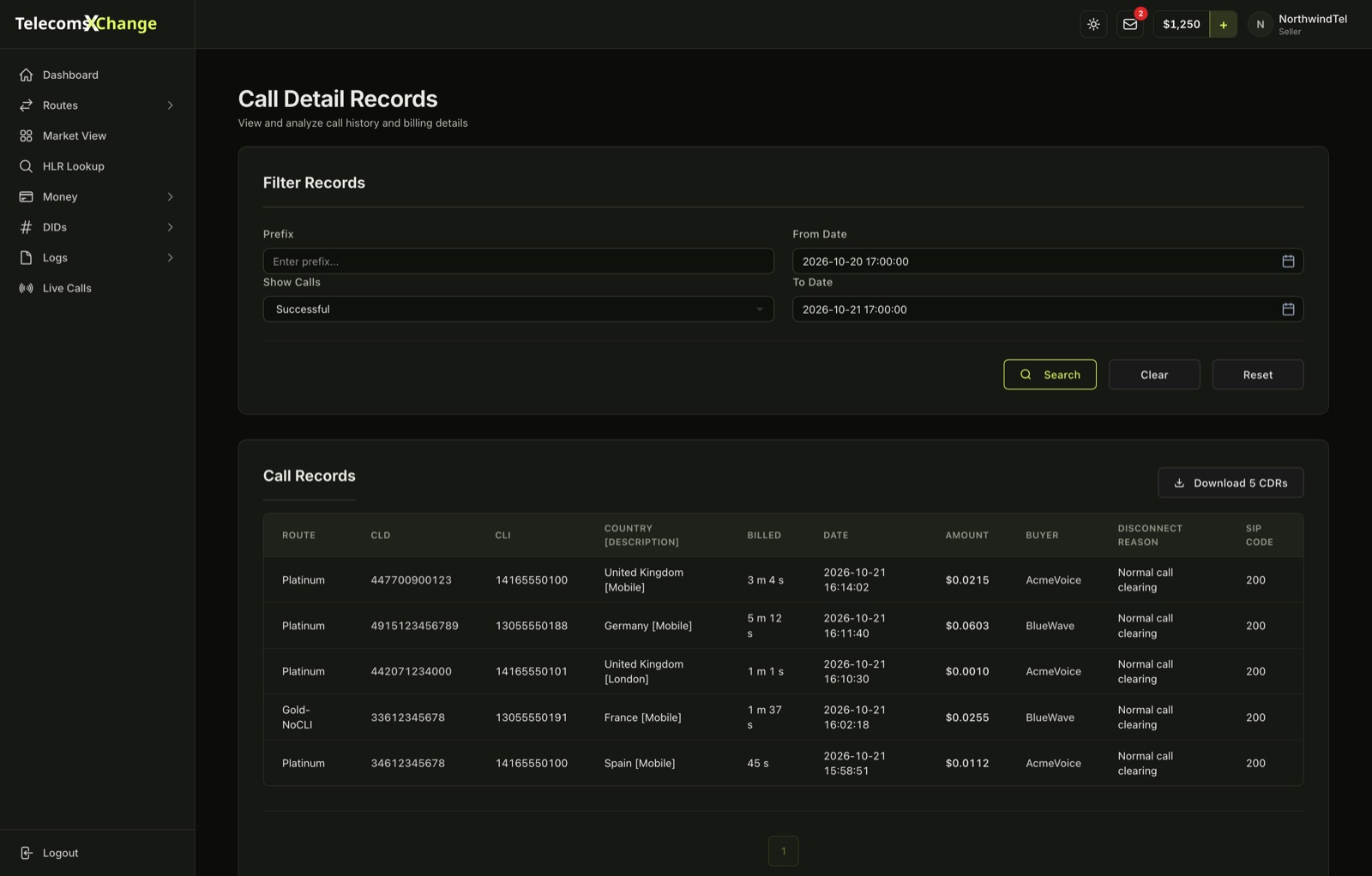Click the Gold-NoCLI route cell
This screenshot has width=1372, height=876.
click(x=298, y=717)
